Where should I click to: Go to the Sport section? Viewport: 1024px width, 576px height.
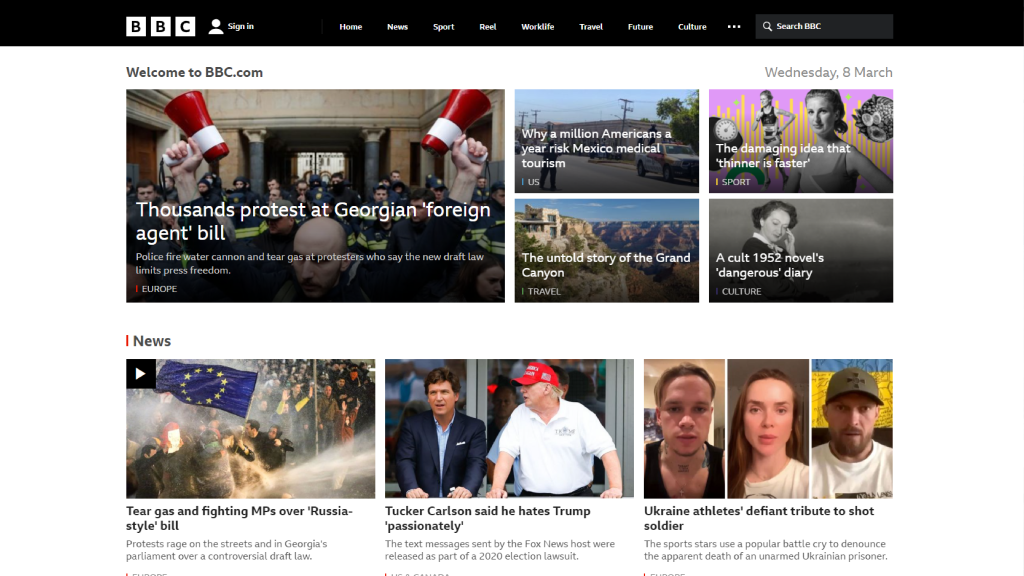click(443, 27)
